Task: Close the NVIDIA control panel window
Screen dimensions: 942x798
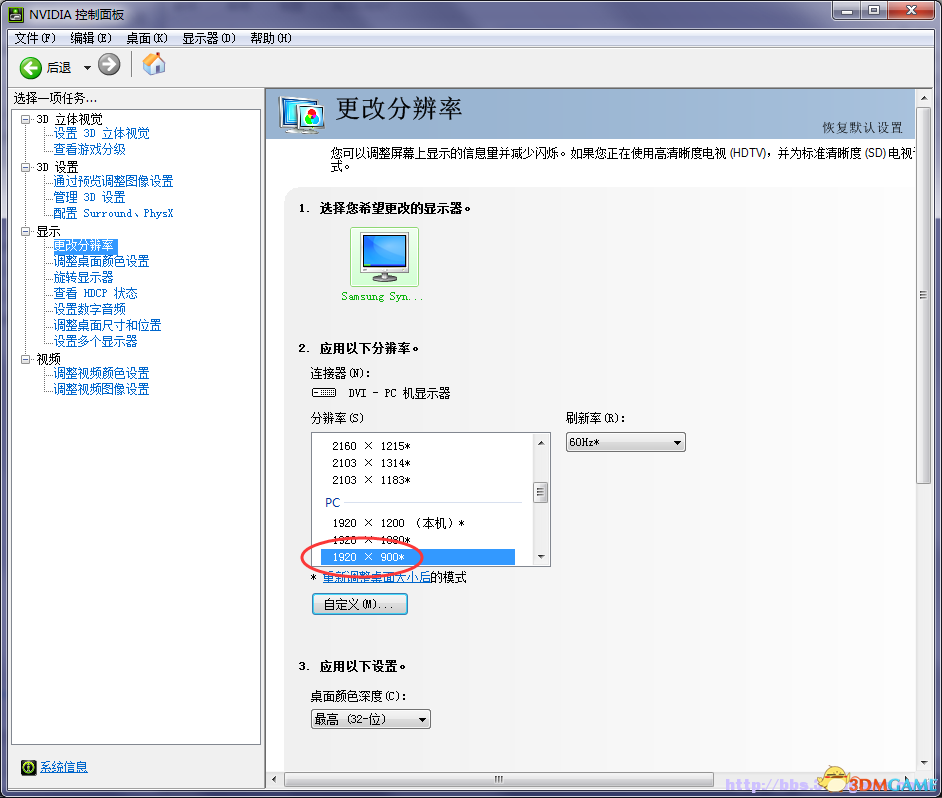Action: click(x=911, y=11)
